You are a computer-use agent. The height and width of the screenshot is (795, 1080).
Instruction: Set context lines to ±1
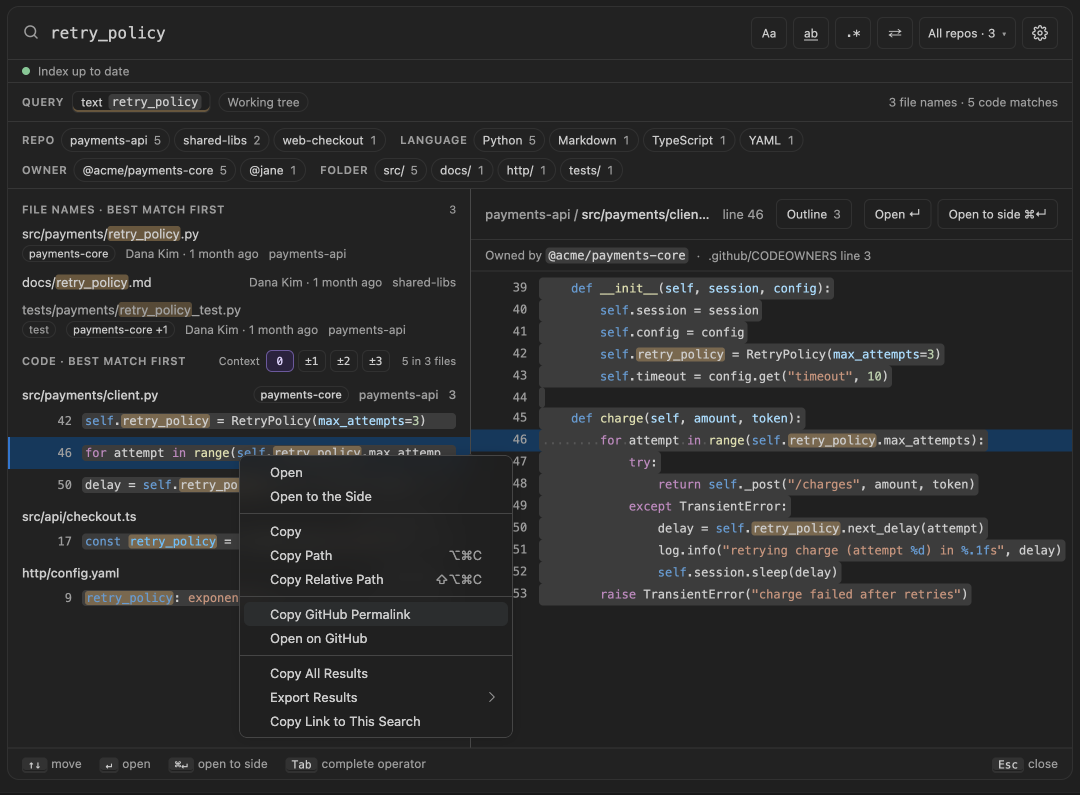coord(311,361)
